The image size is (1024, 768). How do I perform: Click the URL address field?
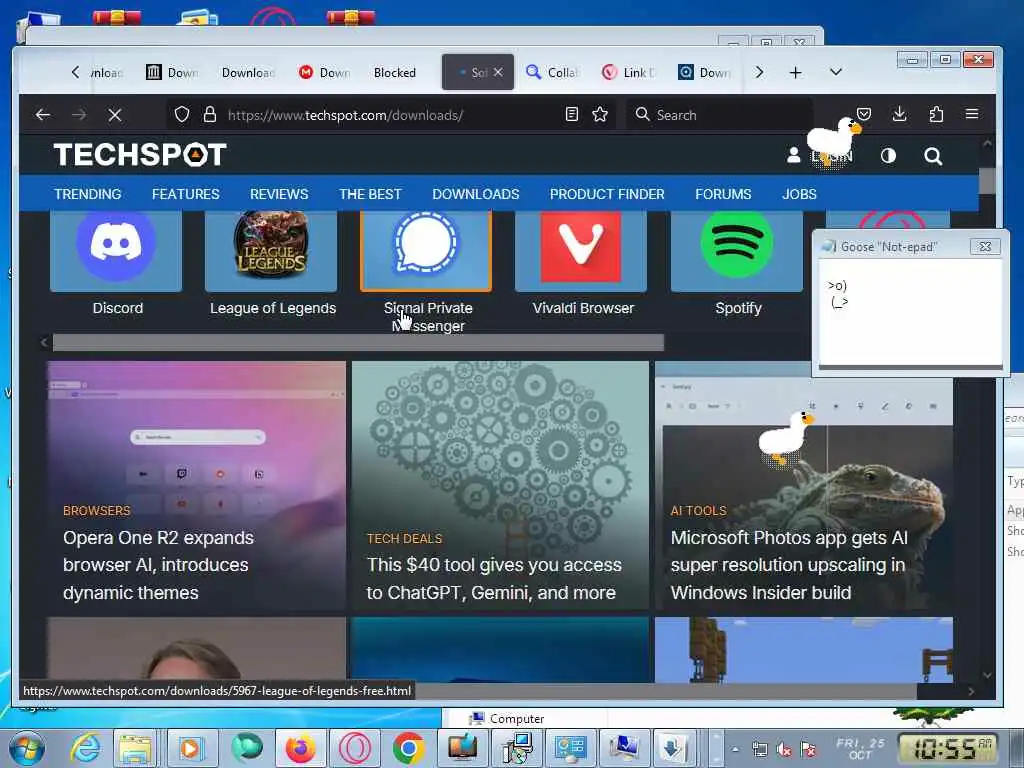(x=392, y=115)
